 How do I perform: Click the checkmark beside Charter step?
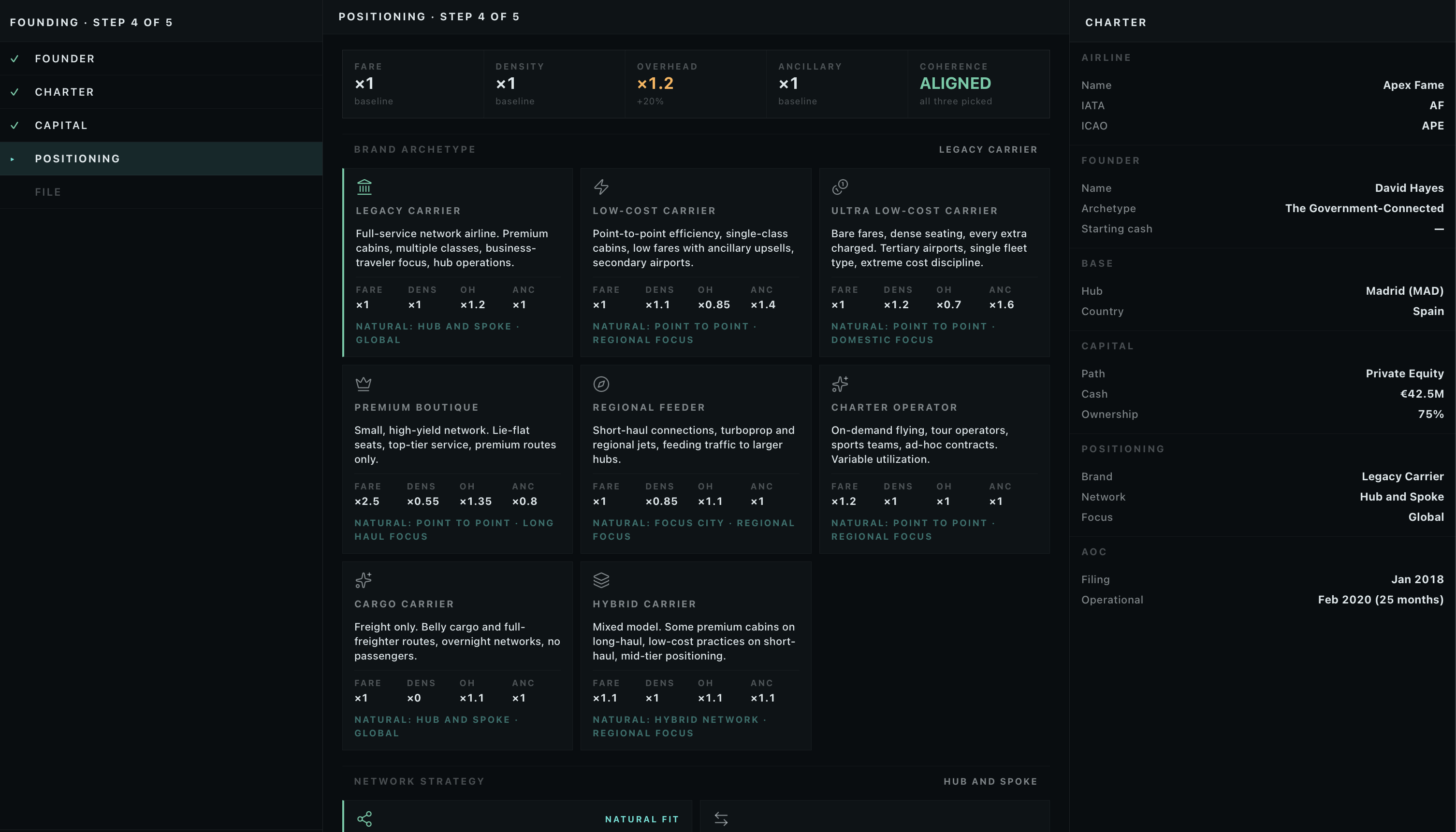(x=15, y=92)
